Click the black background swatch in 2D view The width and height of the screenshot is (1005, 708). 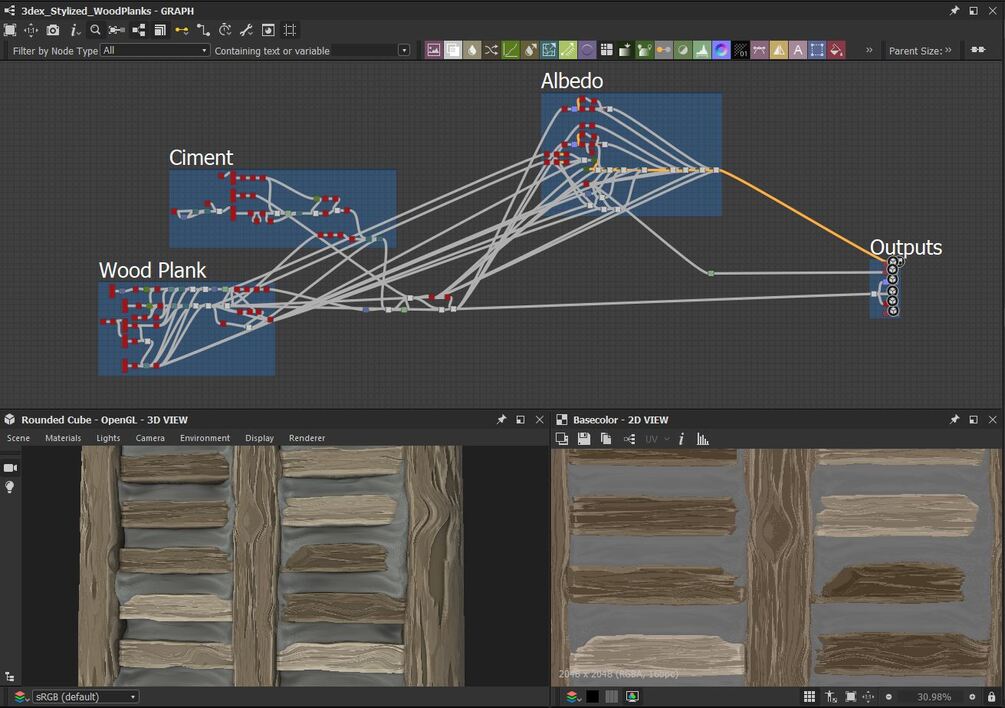click(593, 697)
